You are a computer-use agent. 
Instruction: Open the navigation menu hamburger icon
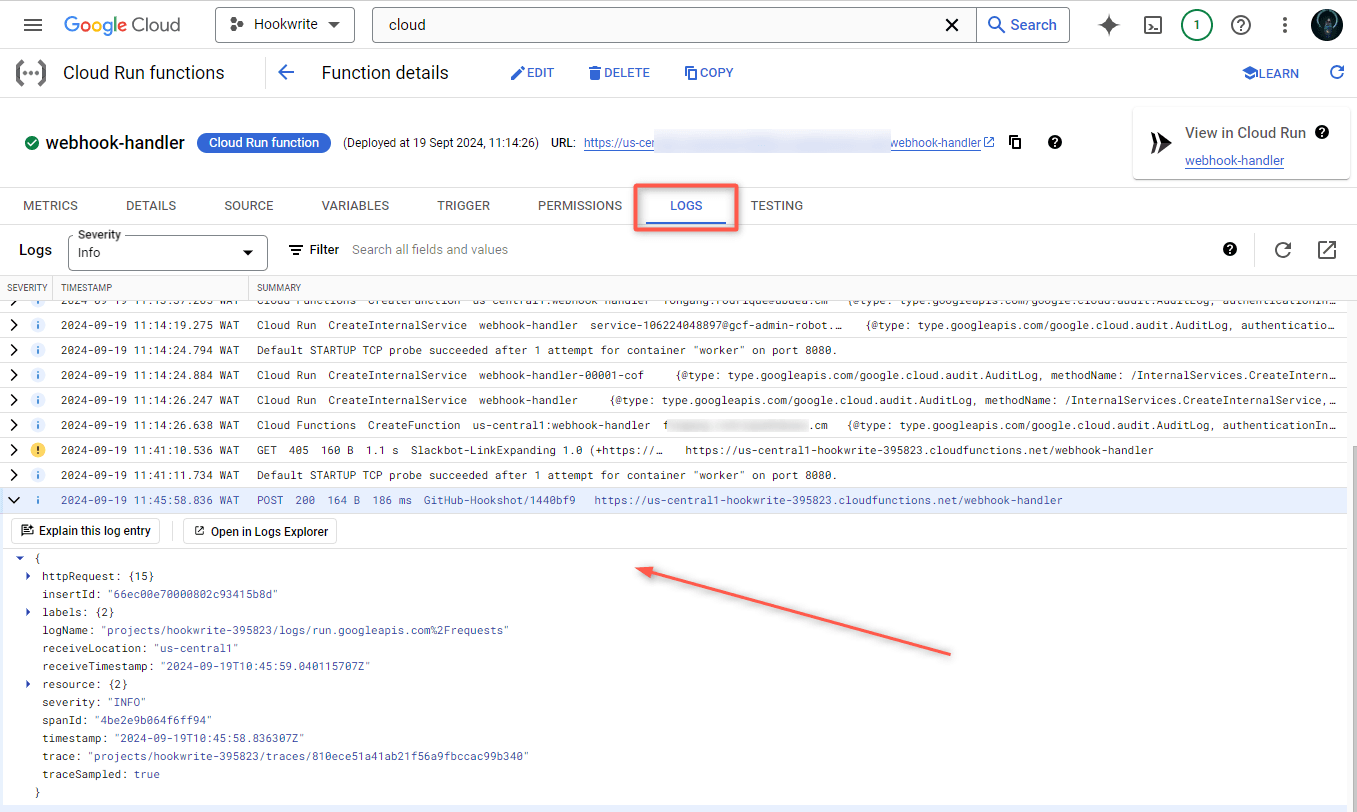tap(33, 24)
